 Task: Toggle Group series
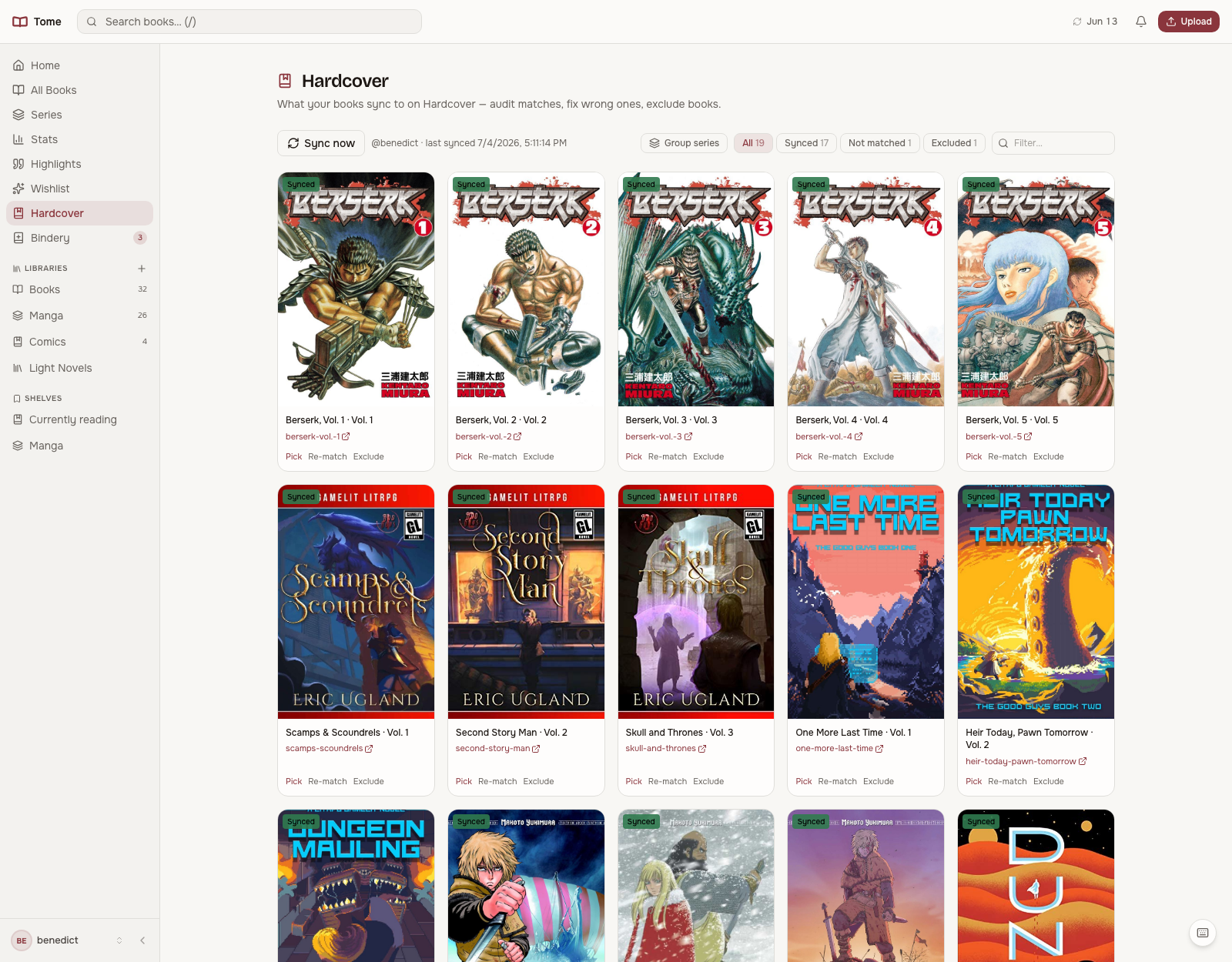684,143
